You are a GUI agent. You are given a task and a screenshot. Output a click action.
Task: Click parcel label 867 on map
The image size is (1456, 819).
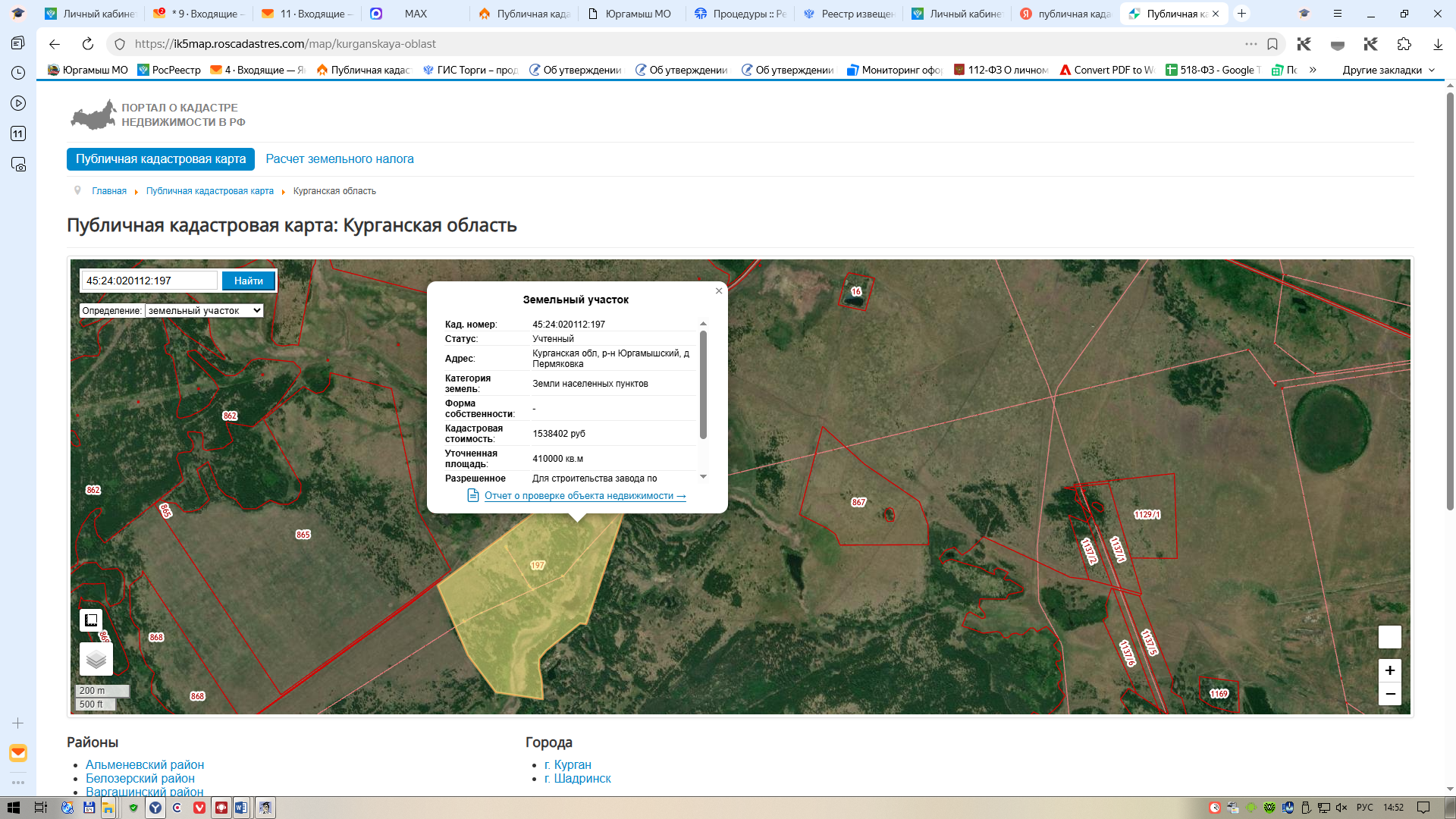coord(858,502)
